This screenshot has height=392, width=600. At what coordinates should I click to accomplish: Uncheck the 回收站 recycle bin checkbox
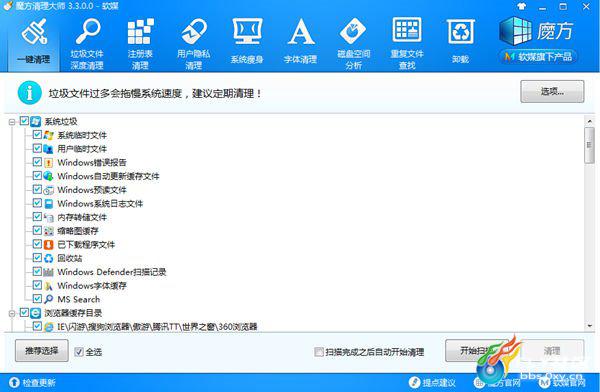pyautogui.click(x=37, y=258)
